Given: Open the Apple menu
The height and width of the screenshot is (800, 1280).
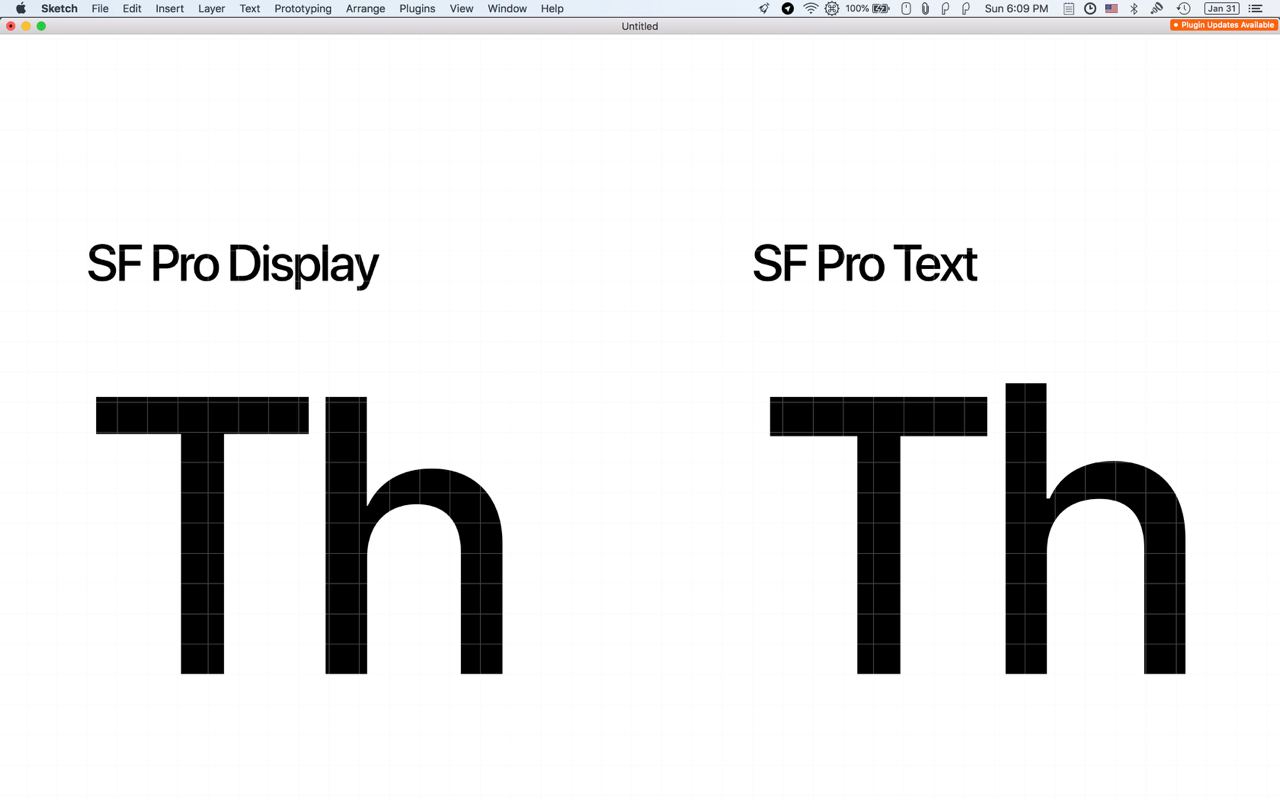Looking at the screenshot, I should (21, 8).
